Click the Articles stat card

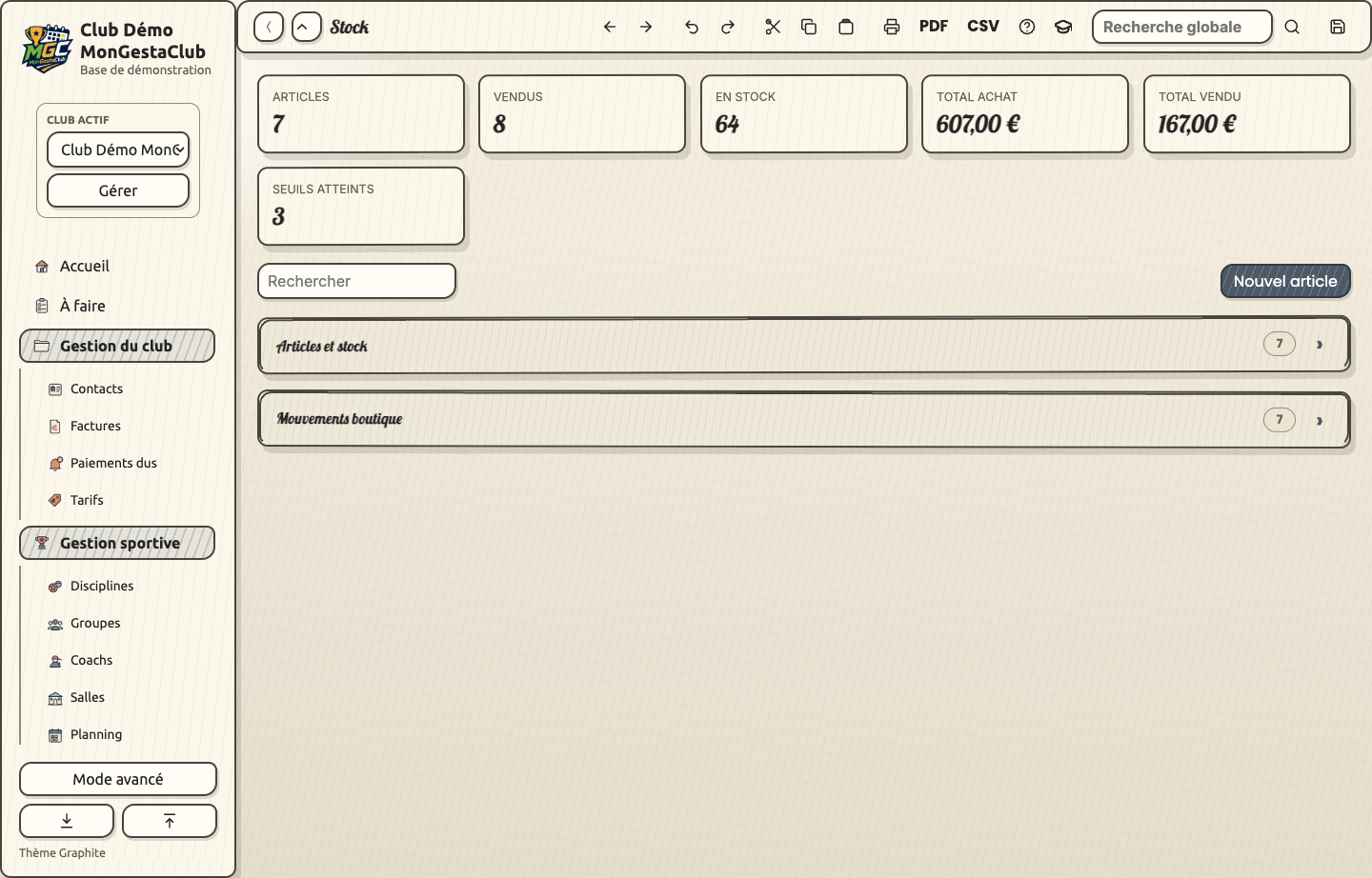pyautogui.click(x=361, y=113)
